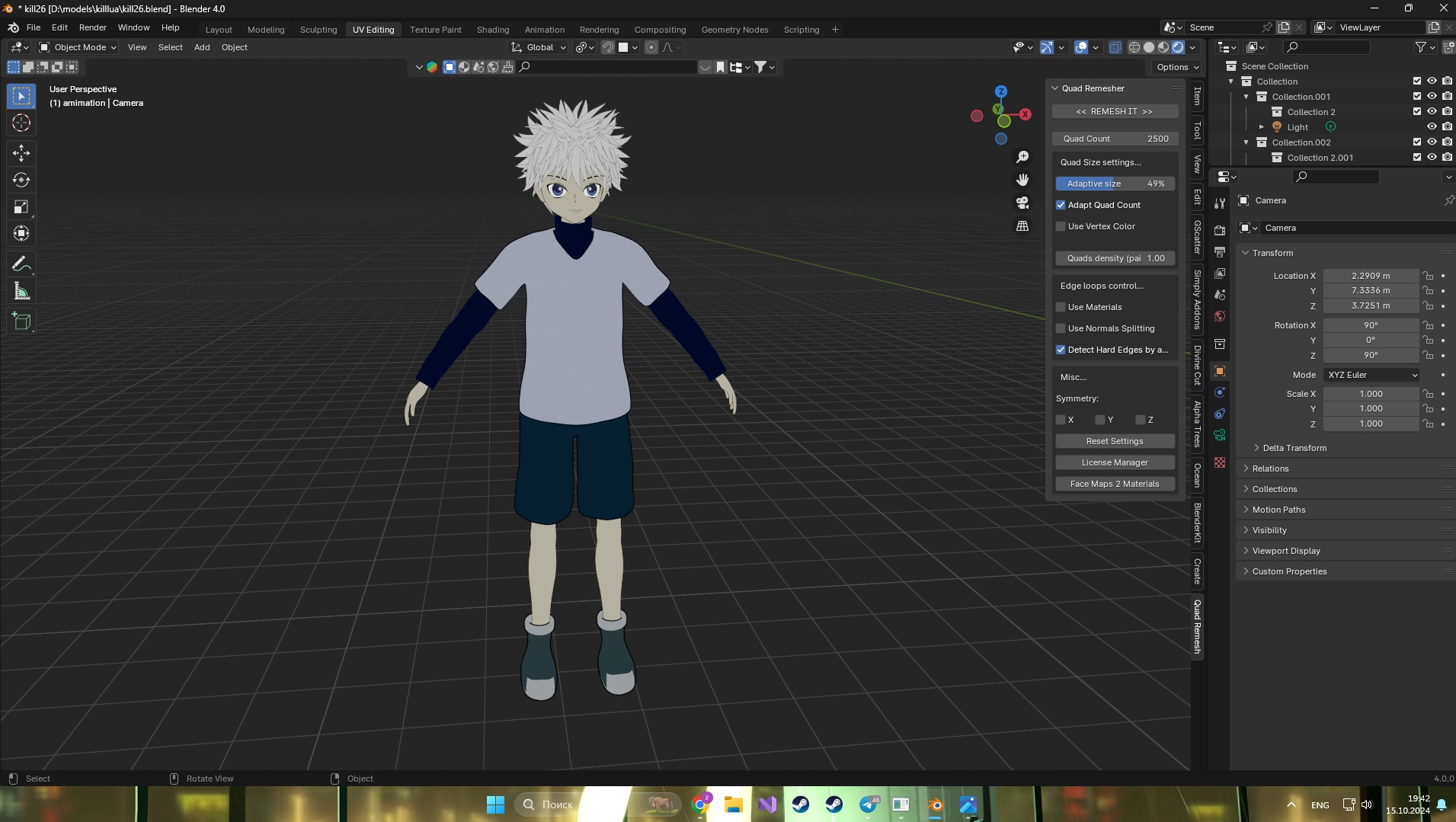Select the Select Box tool

(21, 96)
